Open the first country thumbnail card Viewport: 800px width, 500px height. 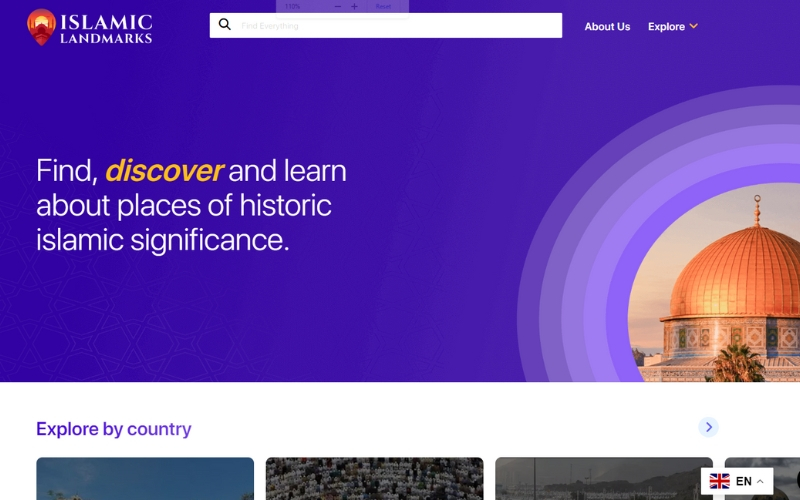[145, 479]
